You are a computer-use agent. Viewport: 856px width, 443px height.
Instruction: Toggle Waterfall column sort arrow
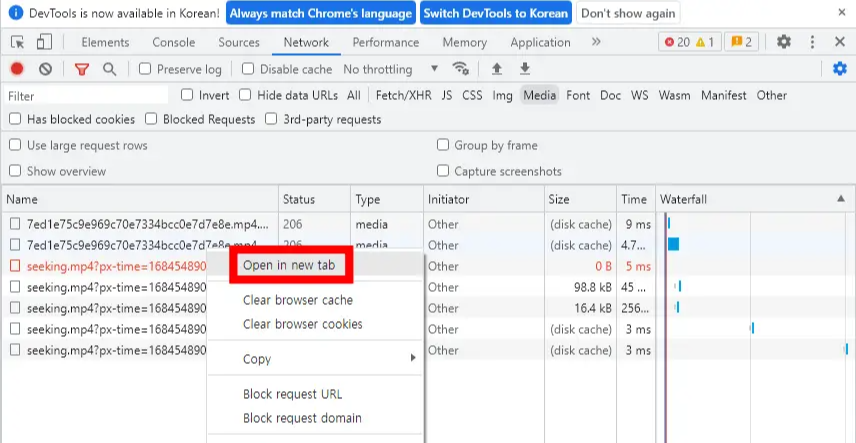pos(841,199)
